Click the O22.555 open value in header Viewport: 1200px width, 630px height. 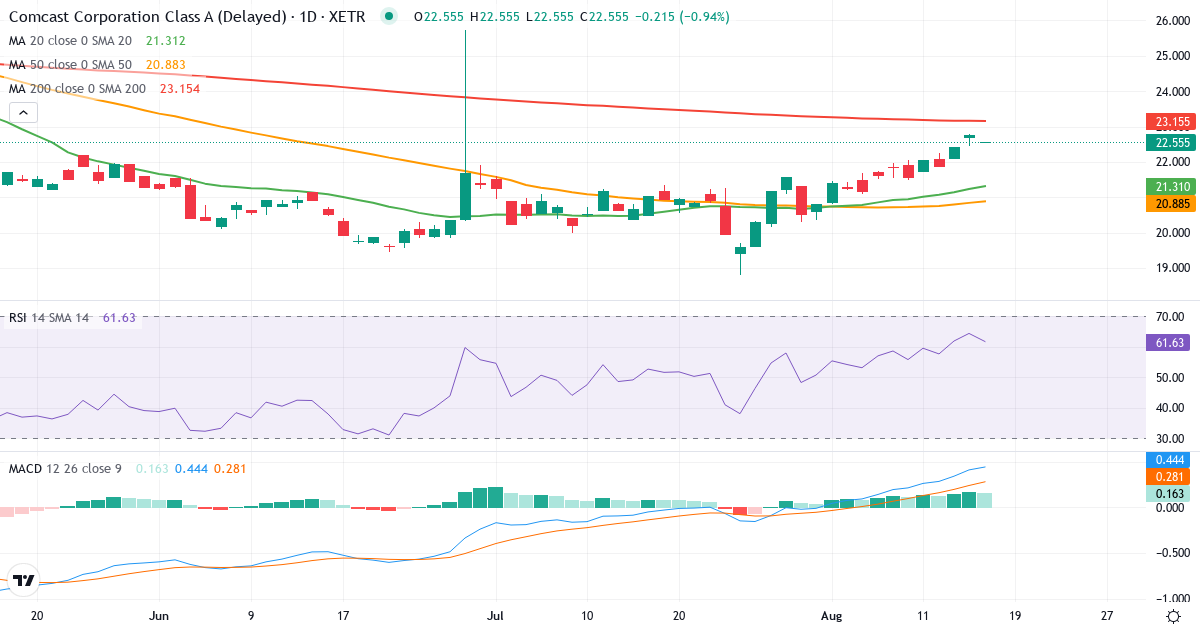(437, 17)
